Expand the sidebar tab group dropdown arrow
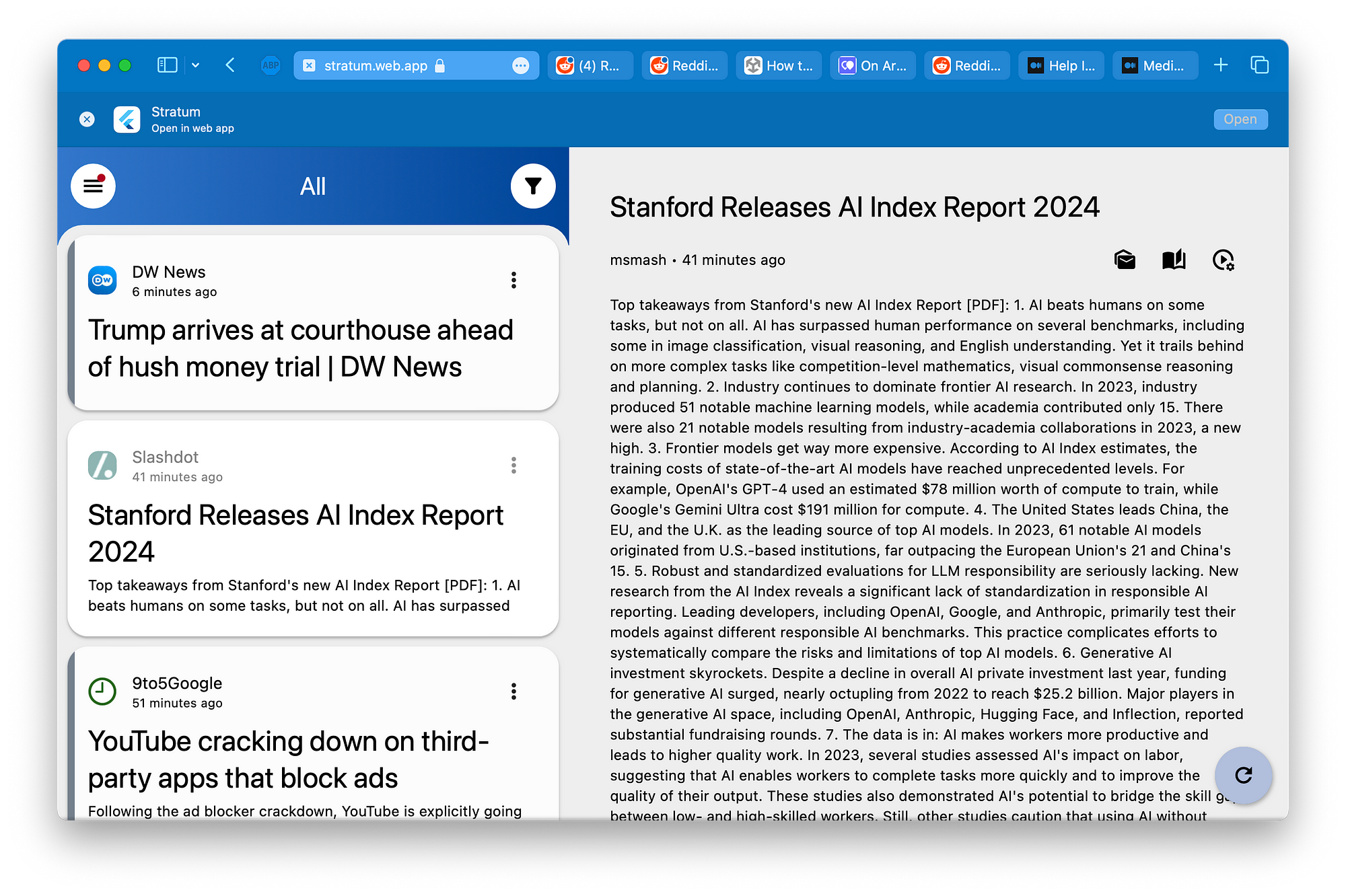 coord(195,65)
